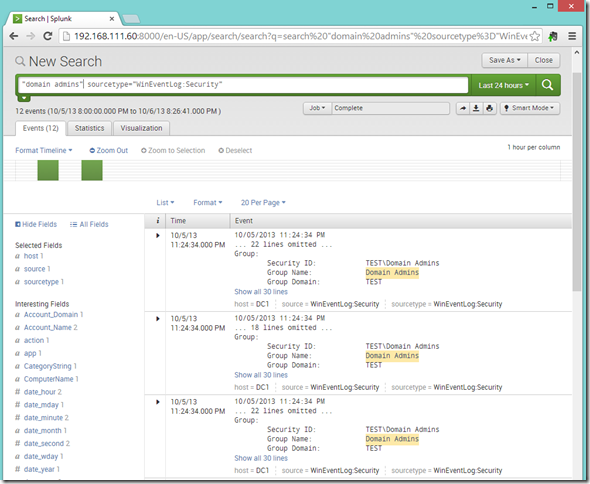
Task: Reload the page with refresh icon
Action: [x=47, y=36]
